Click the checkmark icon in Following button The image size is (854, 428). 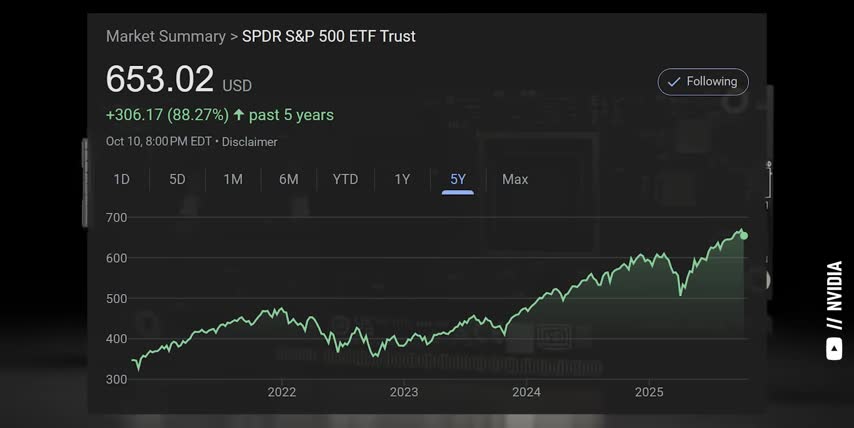pos(674,82)
